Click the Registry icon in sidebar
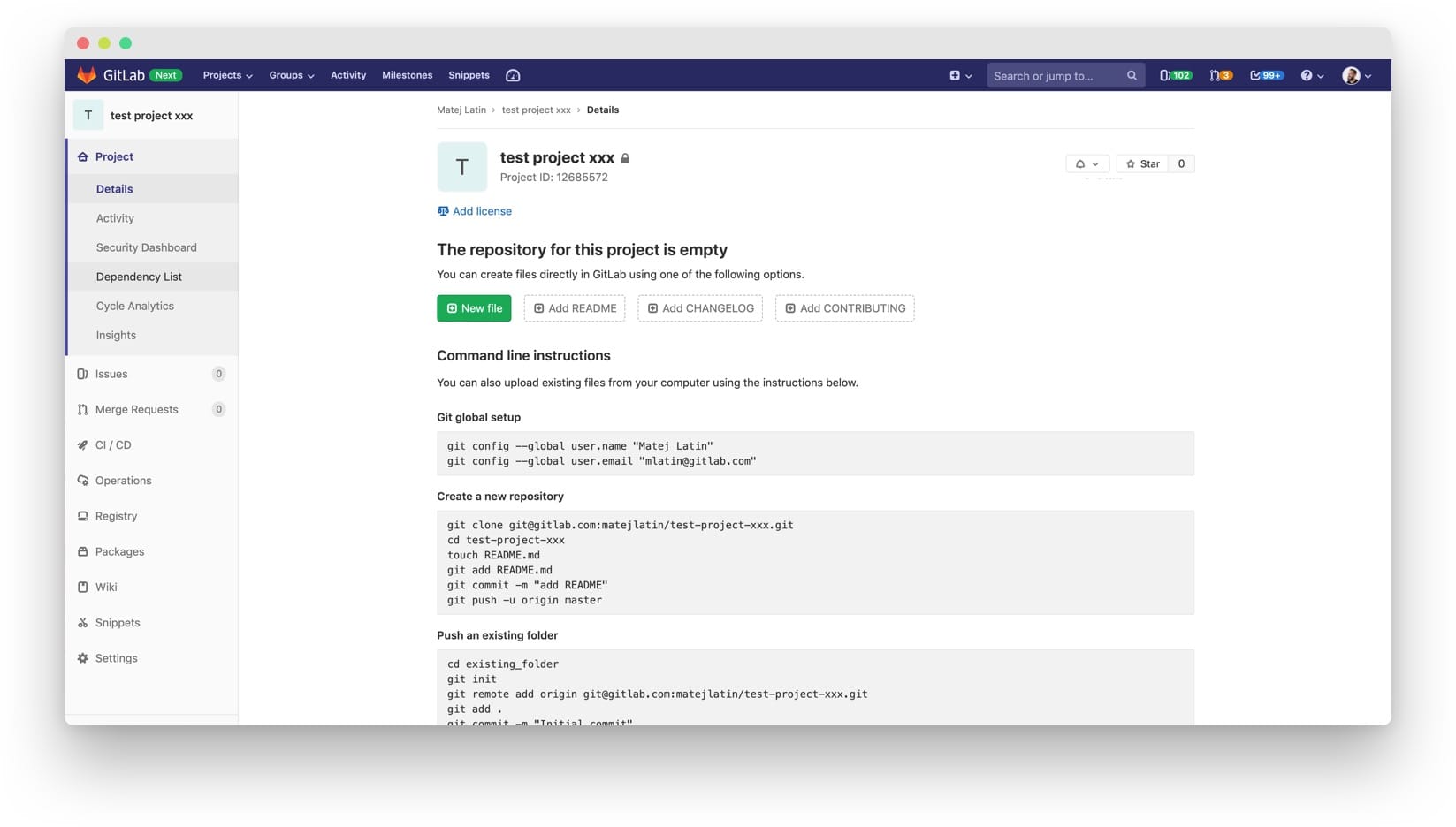The image size is (1456, 827). 82,516
